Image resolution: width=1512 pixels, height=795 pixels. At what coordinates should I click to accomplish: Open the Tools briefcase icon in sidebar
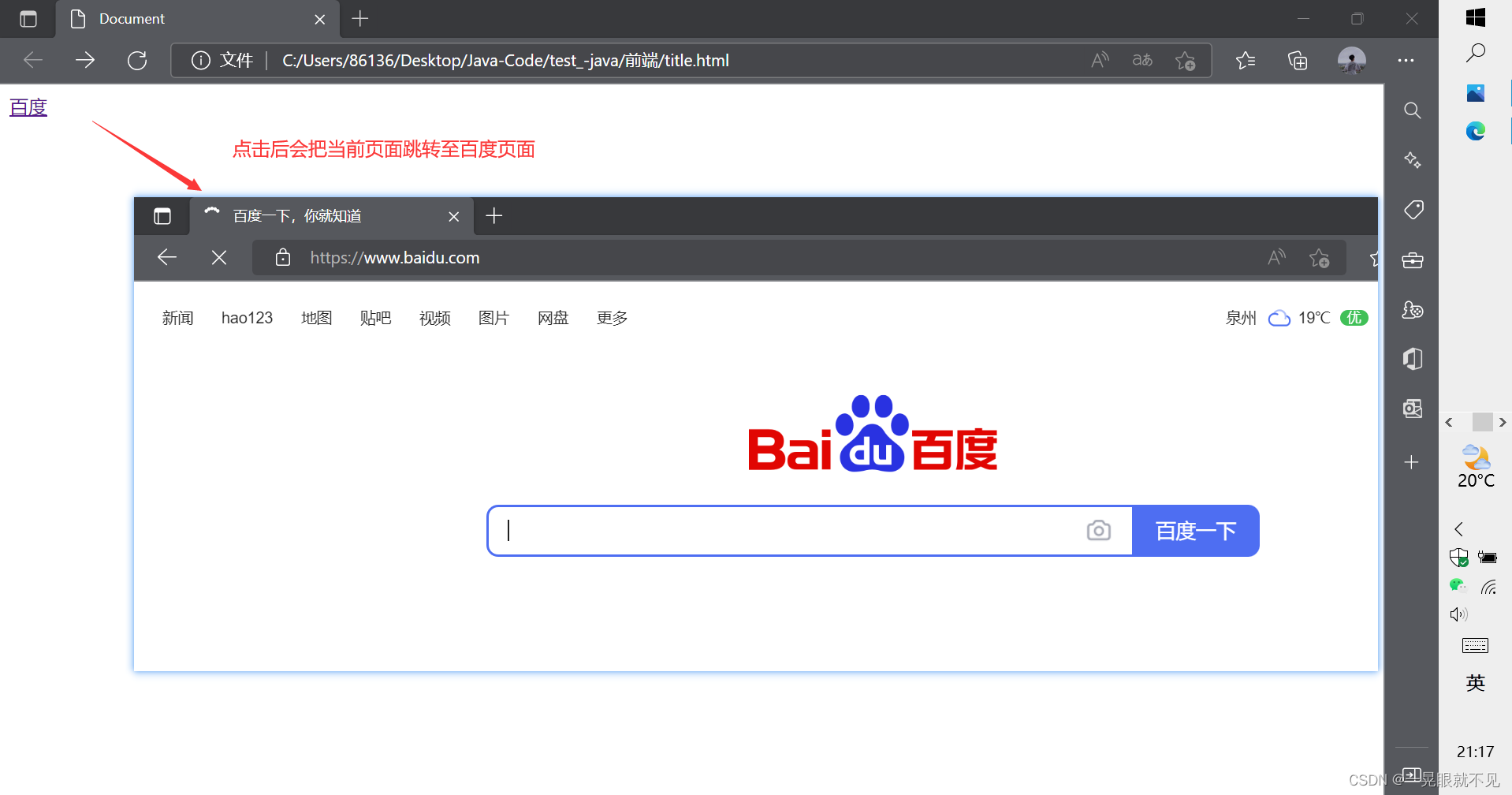(1413, 259)
